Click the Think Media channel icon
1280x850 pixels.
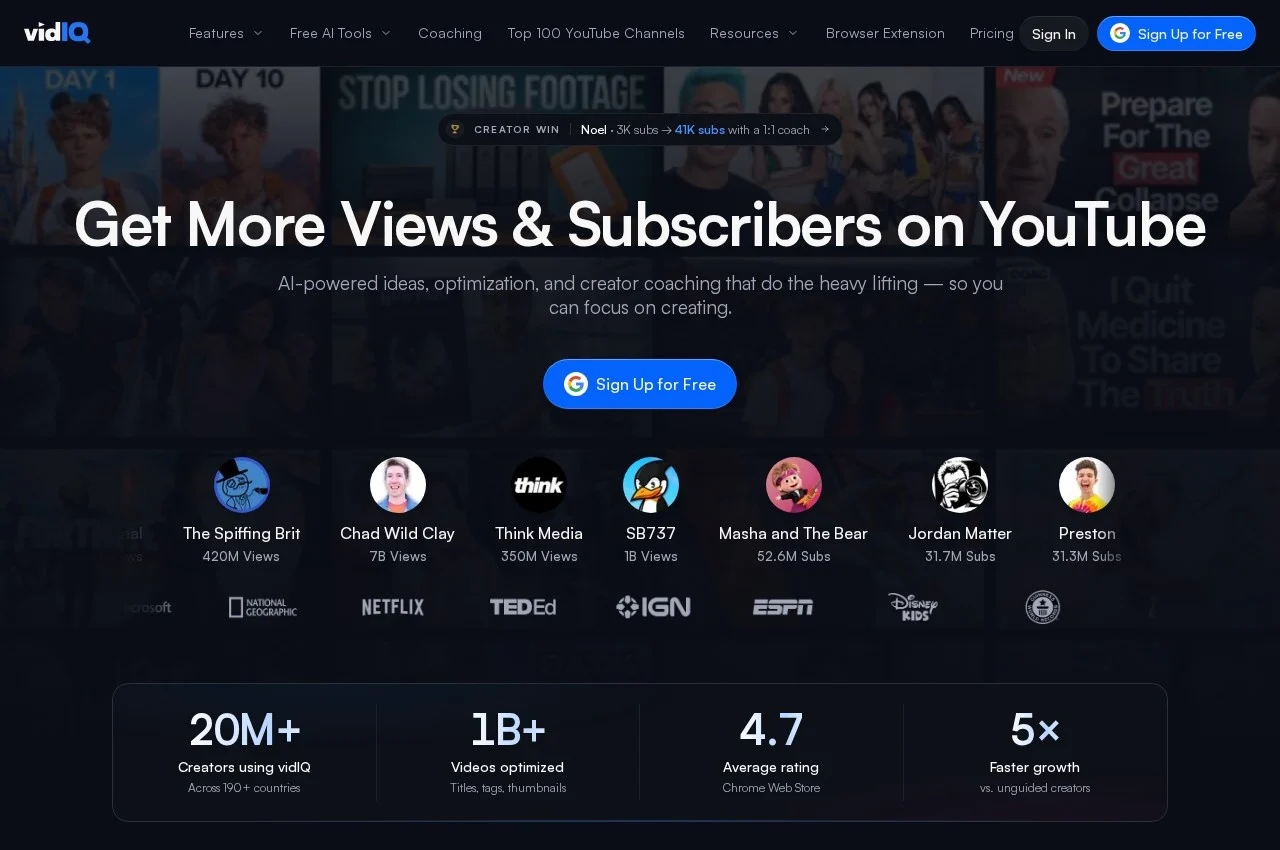[539, 485]
